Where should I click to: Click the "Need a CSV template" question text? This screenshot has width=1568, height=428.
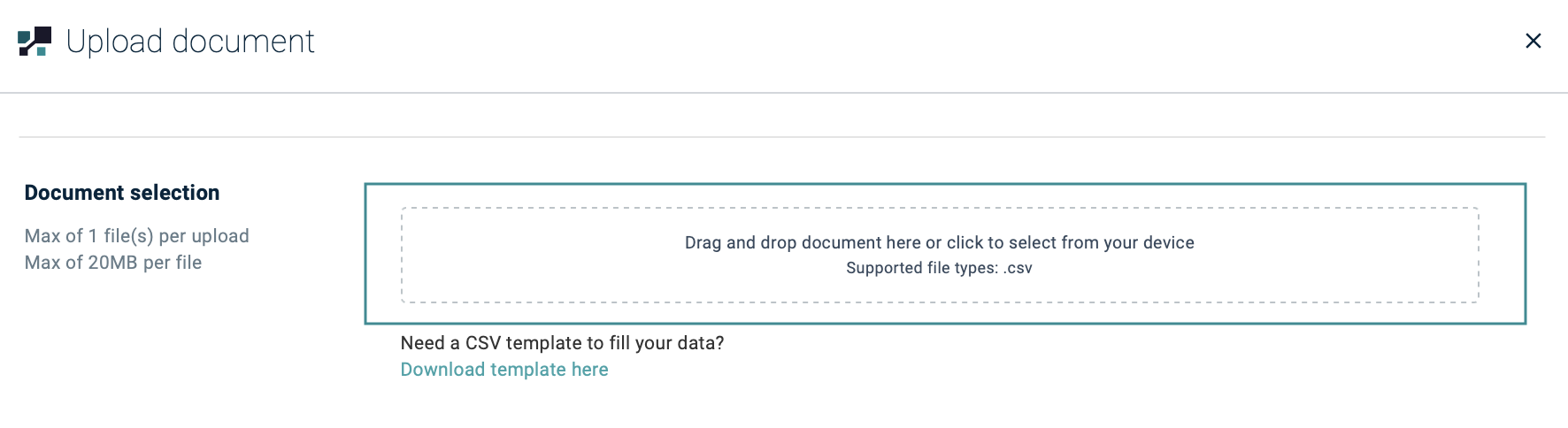point(562,343)
